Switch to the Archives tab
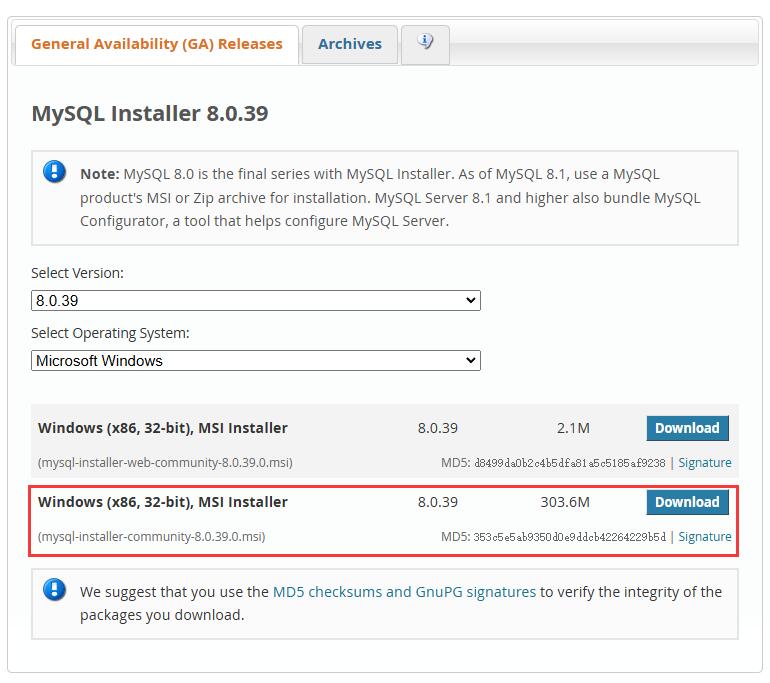This screenshot has height=683, width=770. tap(350, 44)
